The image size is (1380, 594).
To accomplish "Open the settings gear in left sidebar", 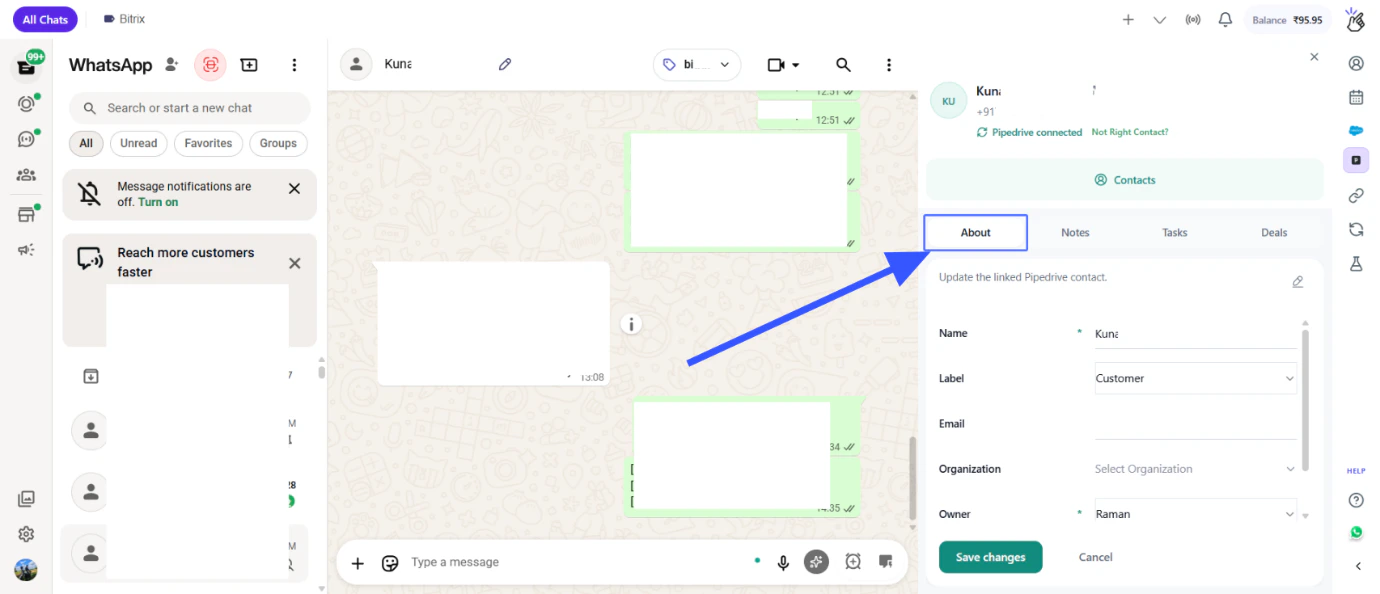I will 26,534.
